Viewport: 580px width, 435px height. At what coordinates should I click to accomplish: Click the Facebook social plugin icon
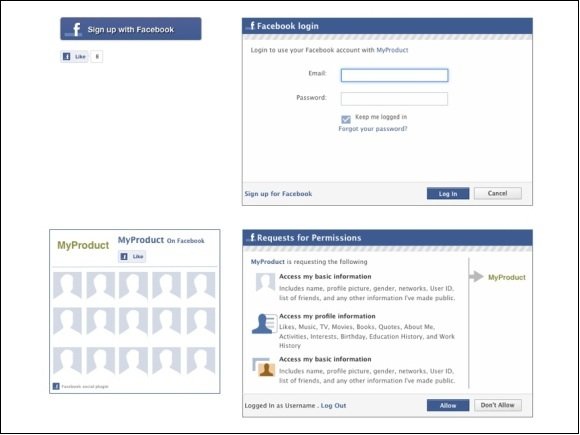click(x=56, y=386)
